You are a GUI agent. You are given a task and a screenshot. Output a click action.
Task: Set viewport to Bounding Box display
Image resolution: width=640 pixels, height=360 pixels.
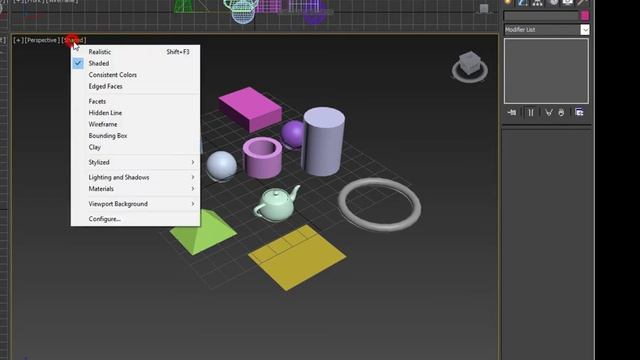click(x=135, y=136)
